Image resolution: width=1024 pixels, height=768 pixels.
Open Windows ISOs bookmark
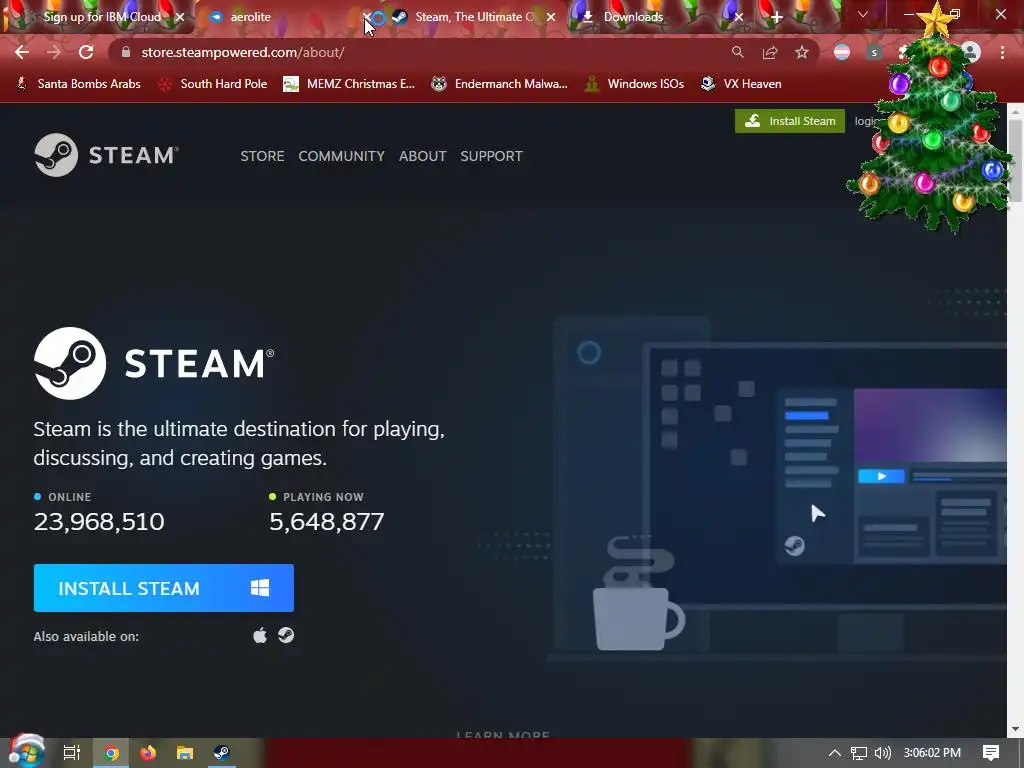(x=634, y=84)
